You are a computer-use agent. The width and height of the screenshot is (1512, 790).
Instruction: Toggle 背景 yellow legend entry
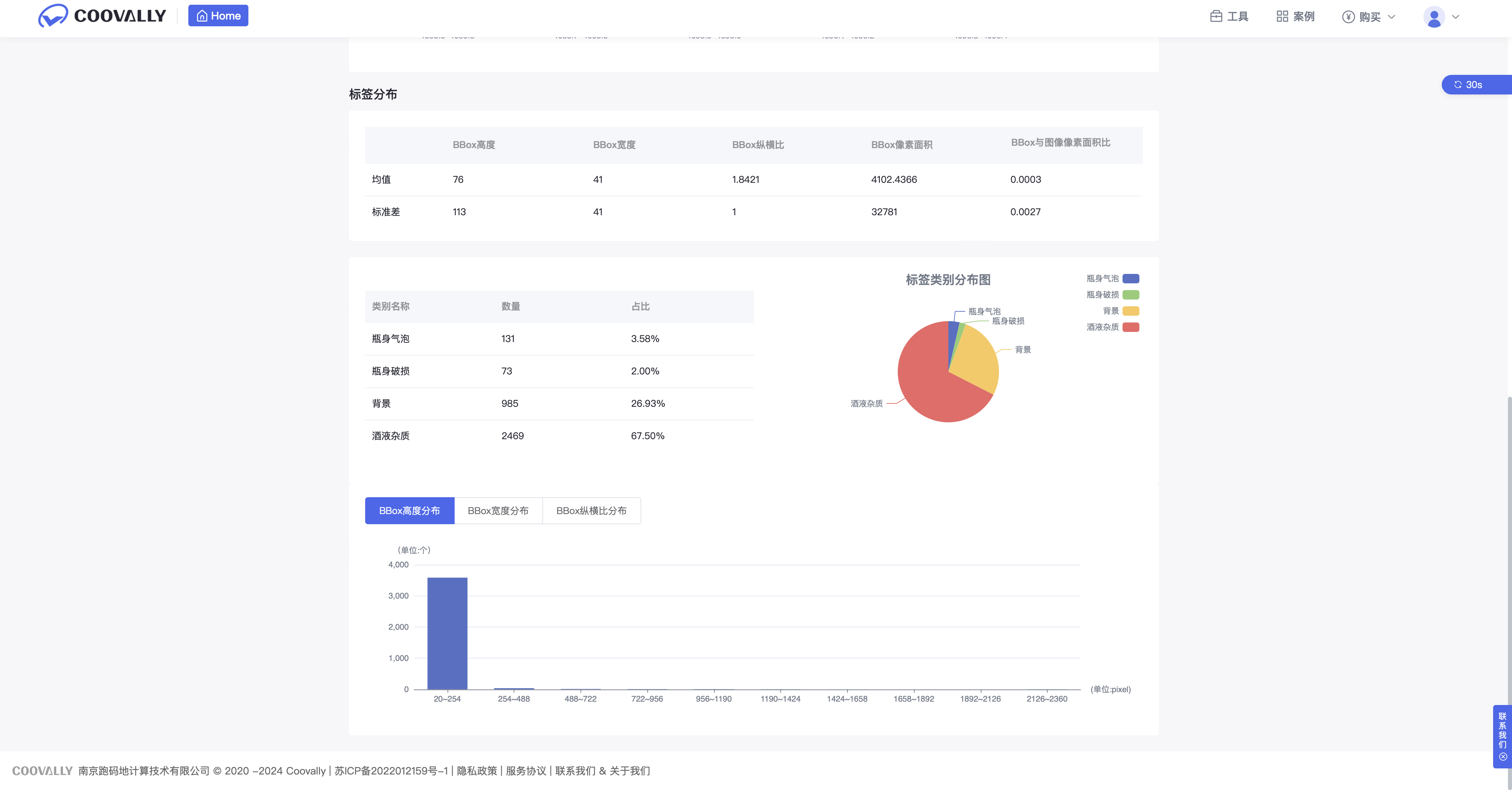pyautogui.click(x=1131, y=311)
